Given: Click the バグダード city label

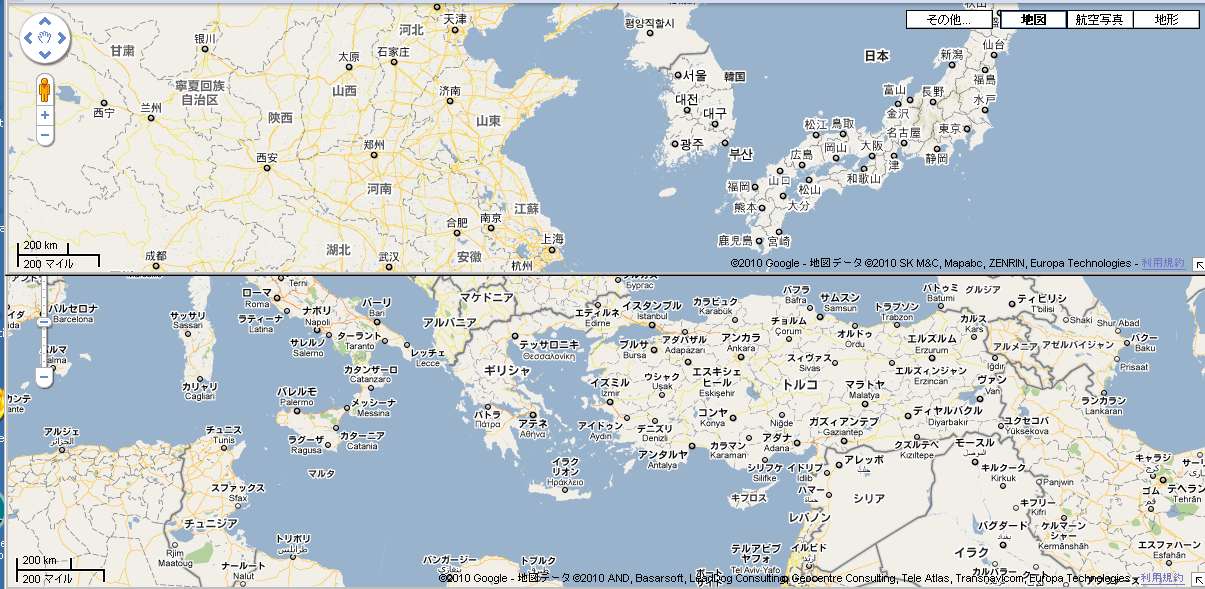Looking at the screenshot, I should pyautogui.click(x=1001, y=525).
